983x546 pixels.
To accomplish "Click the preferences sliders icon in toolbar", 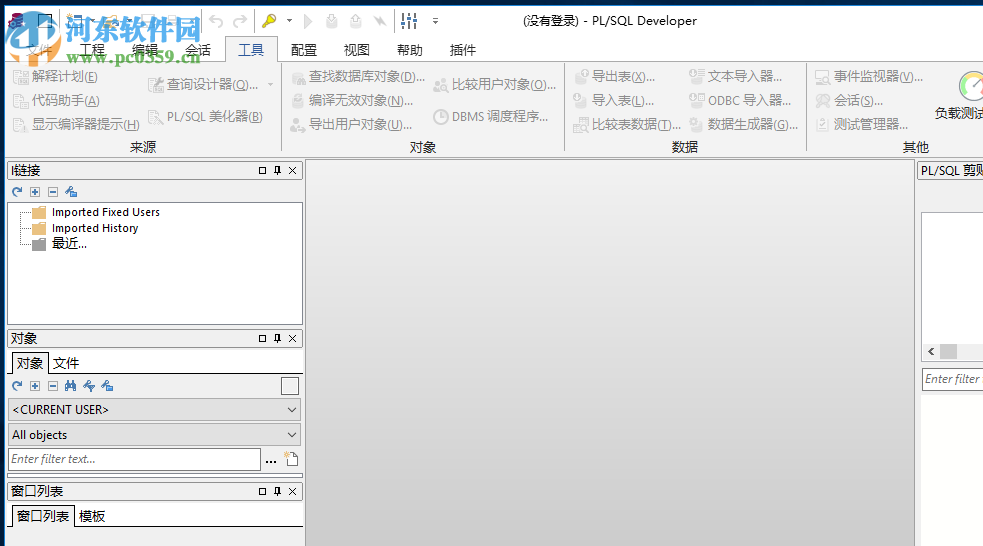I will [x=409, y=21].
